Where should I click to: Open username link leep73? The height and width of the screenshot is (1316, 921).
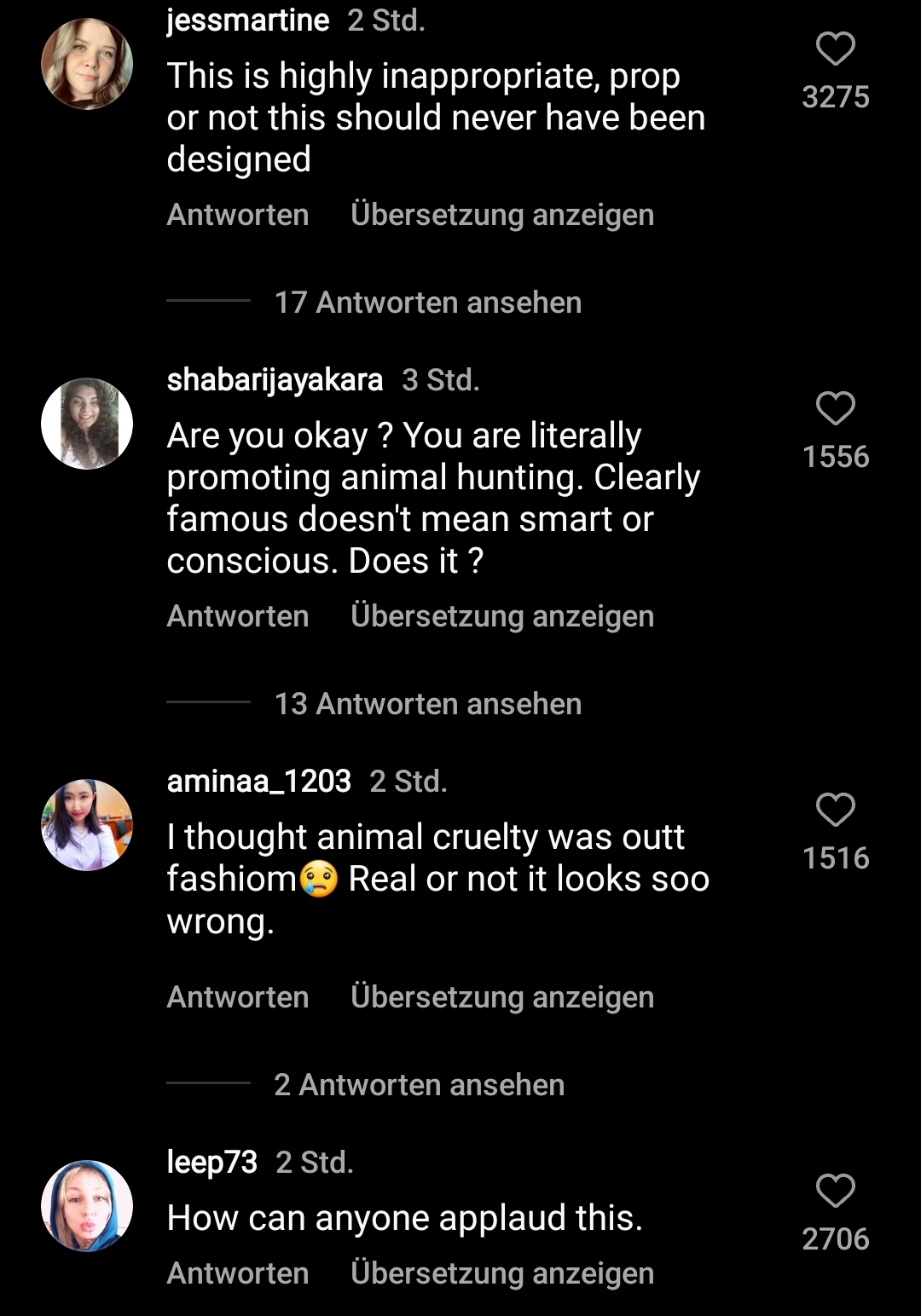tap(211, 1162)
